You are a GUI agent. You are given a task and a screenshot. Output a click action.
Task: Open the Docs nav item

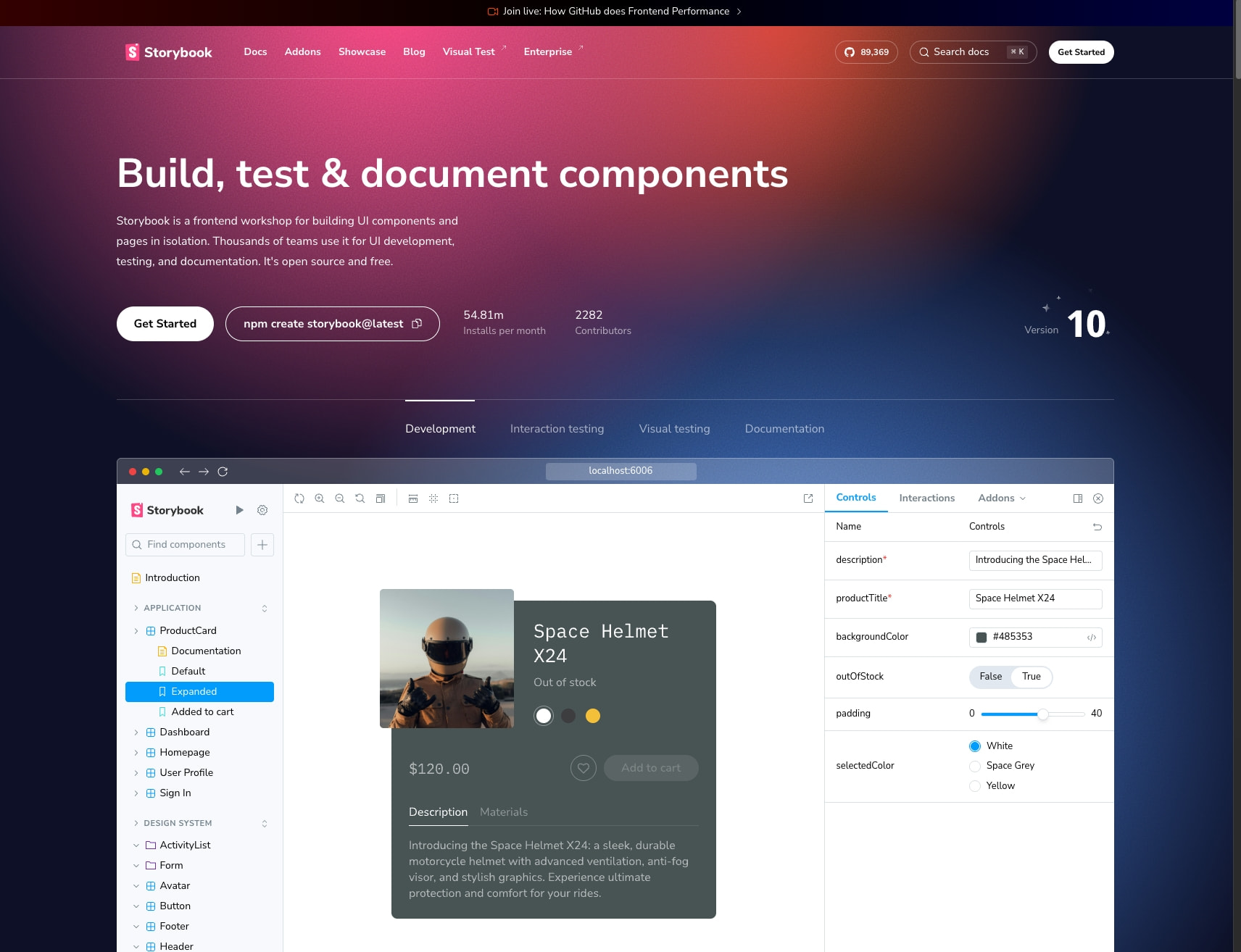[255, 52]
